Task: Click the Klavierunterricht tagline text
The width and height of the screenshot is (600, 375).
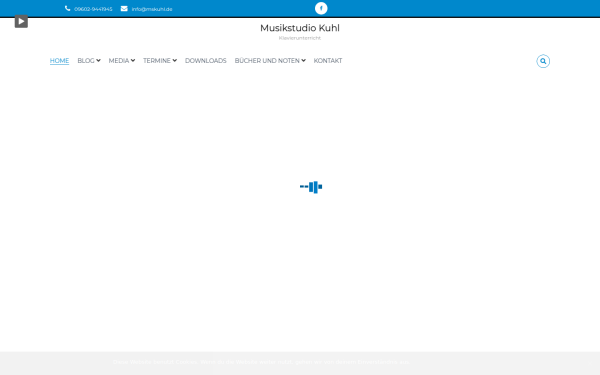Action: 300,38
